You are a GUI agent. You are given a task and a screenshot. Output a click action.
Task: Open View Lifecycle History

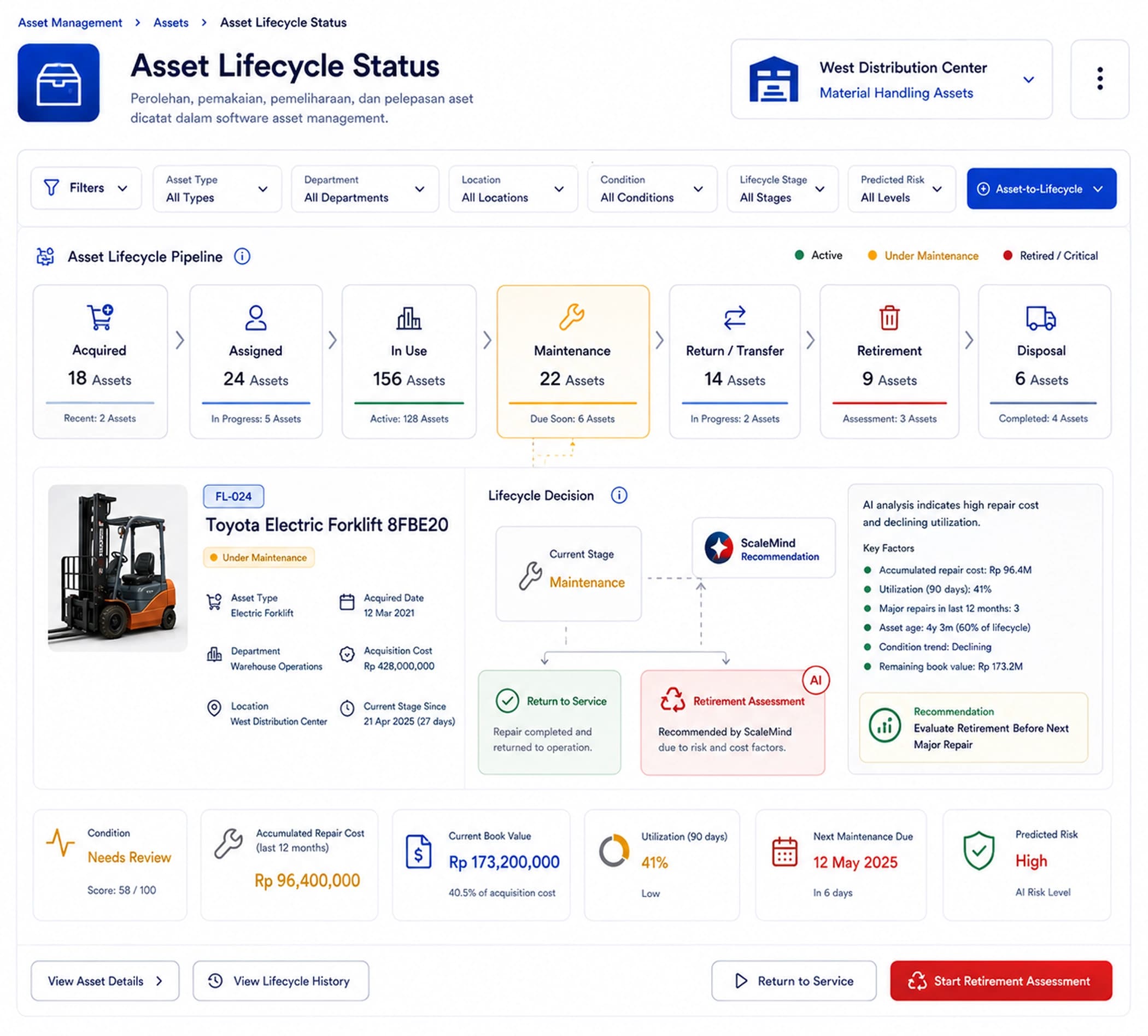point(281,981)
